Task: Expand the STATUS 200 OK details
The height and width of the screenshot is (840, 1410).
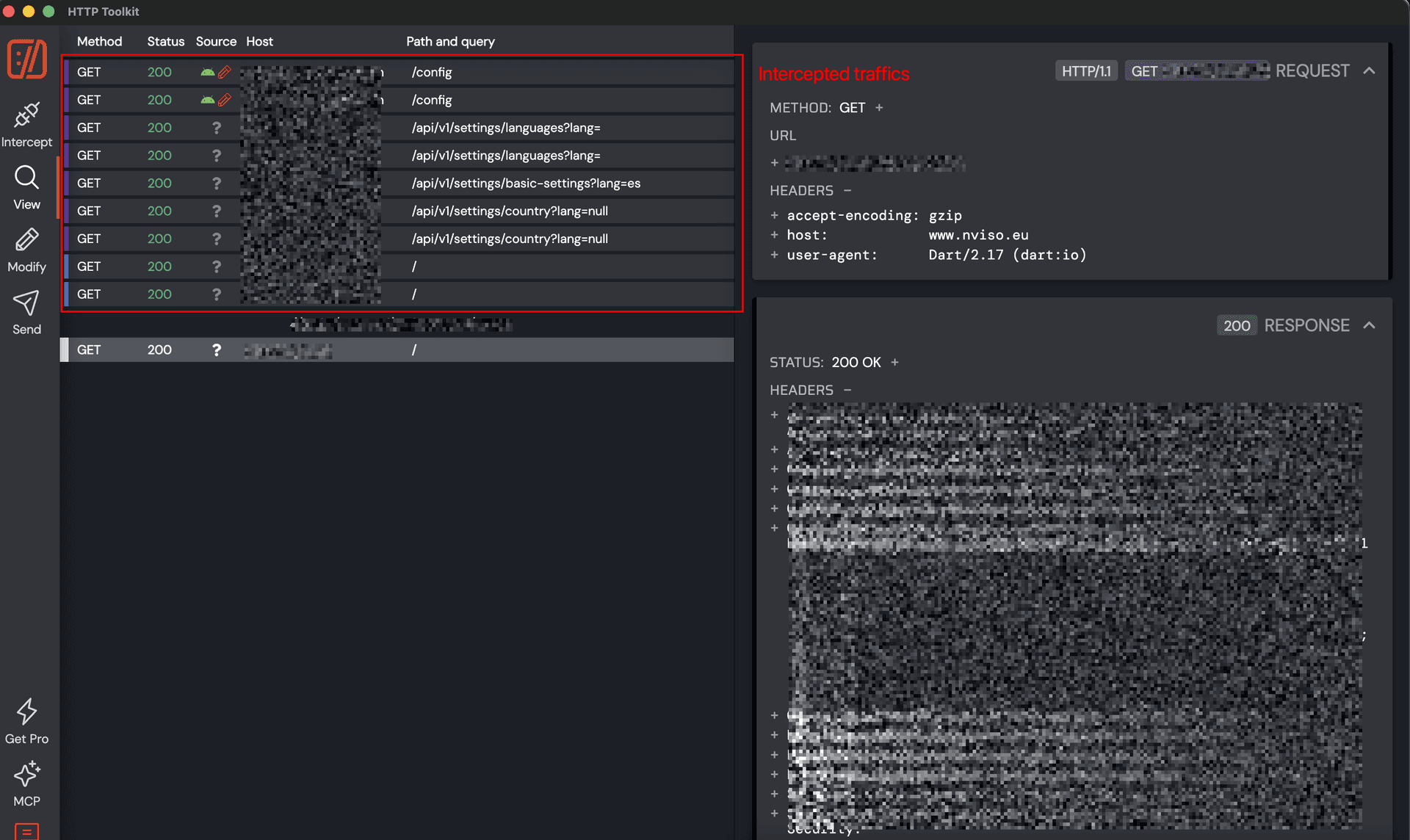Action: pyautogui.click(x=894, y=362)
